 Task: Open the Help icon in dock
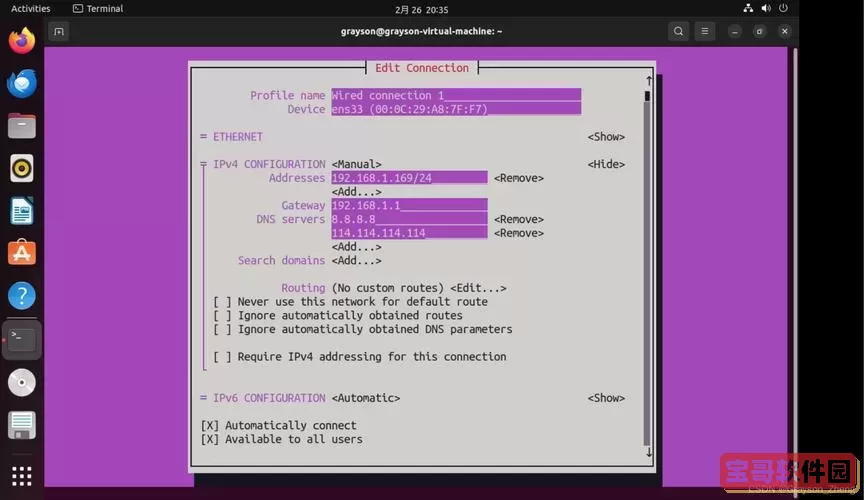tap(21, 296)
